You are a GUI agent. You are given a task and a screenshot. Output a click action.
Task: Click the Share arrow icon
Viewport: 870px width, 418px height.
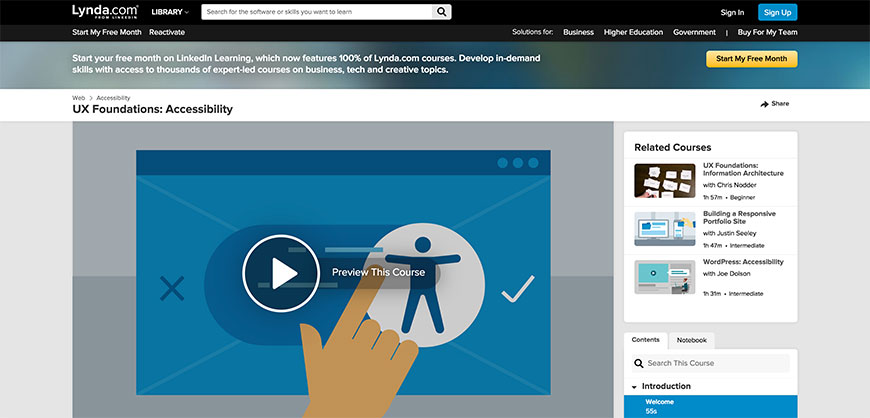[764, 104]
